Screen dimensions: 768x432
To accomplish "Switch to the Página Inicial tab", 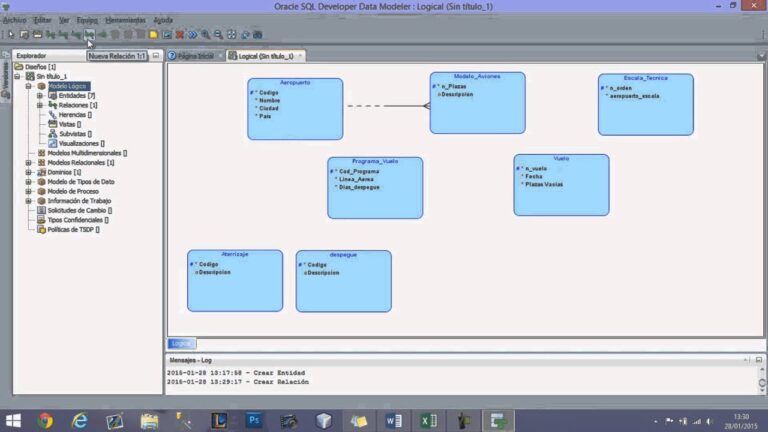I will coord(195,56).
